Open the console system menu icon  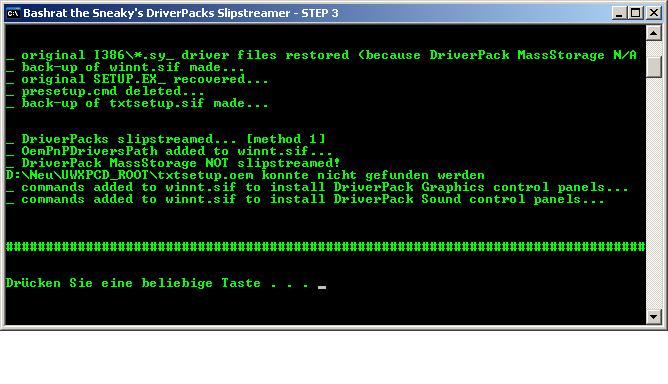click(13, 13)
